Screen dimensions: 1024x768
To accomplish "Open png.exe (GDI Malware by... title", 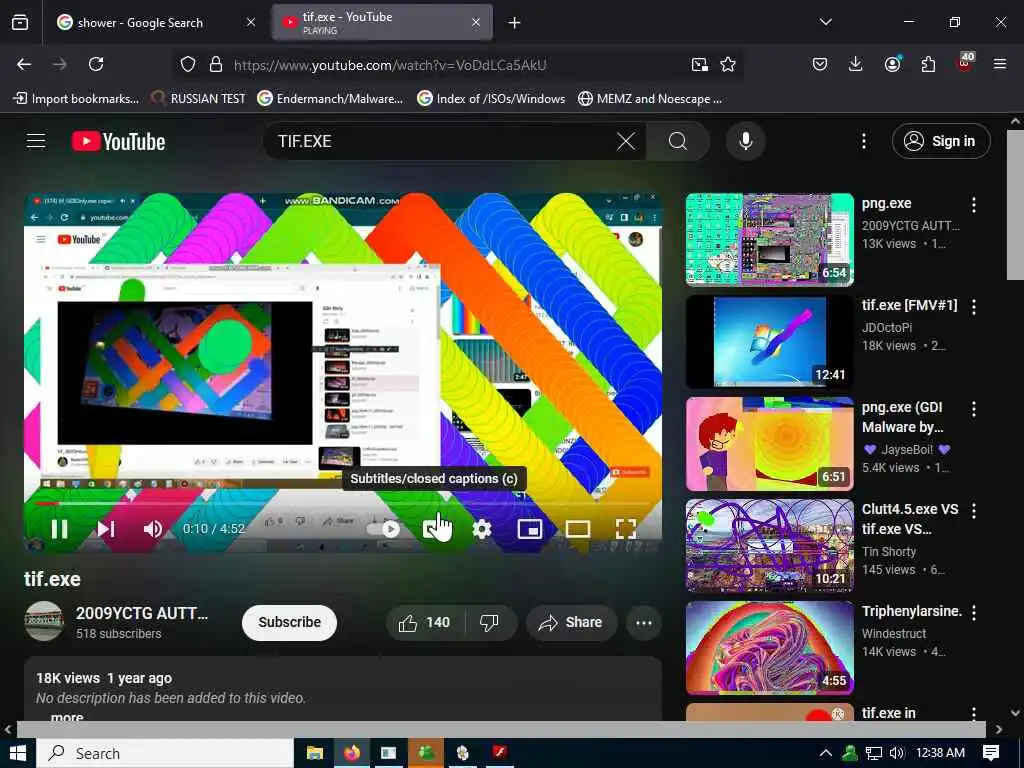I will click(x=903, y=417).
